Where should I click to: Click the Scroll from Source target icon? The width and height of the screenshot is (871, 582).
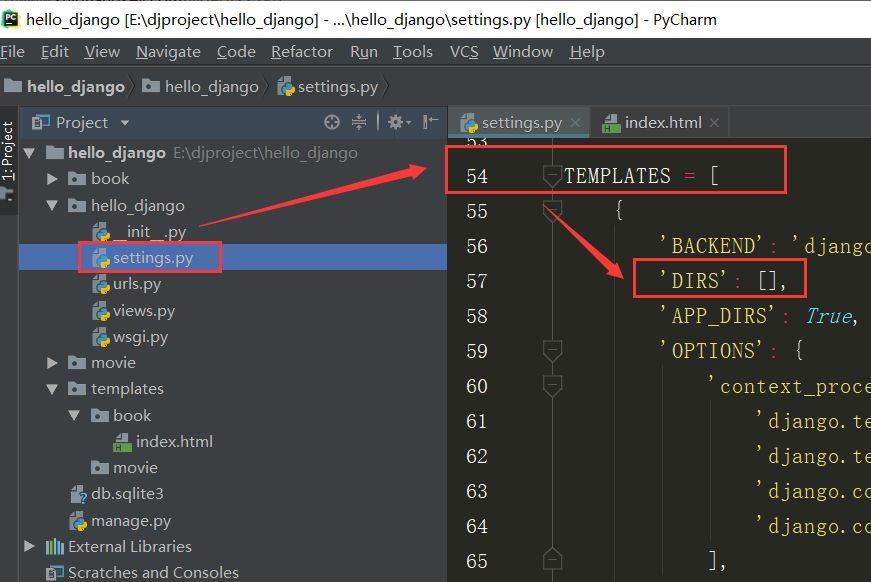[332, 122]
